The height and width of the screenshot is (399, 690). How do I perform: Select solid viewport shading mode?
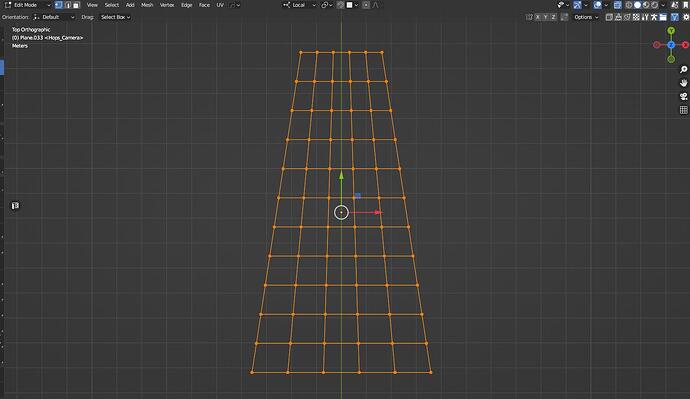point(637,5)
